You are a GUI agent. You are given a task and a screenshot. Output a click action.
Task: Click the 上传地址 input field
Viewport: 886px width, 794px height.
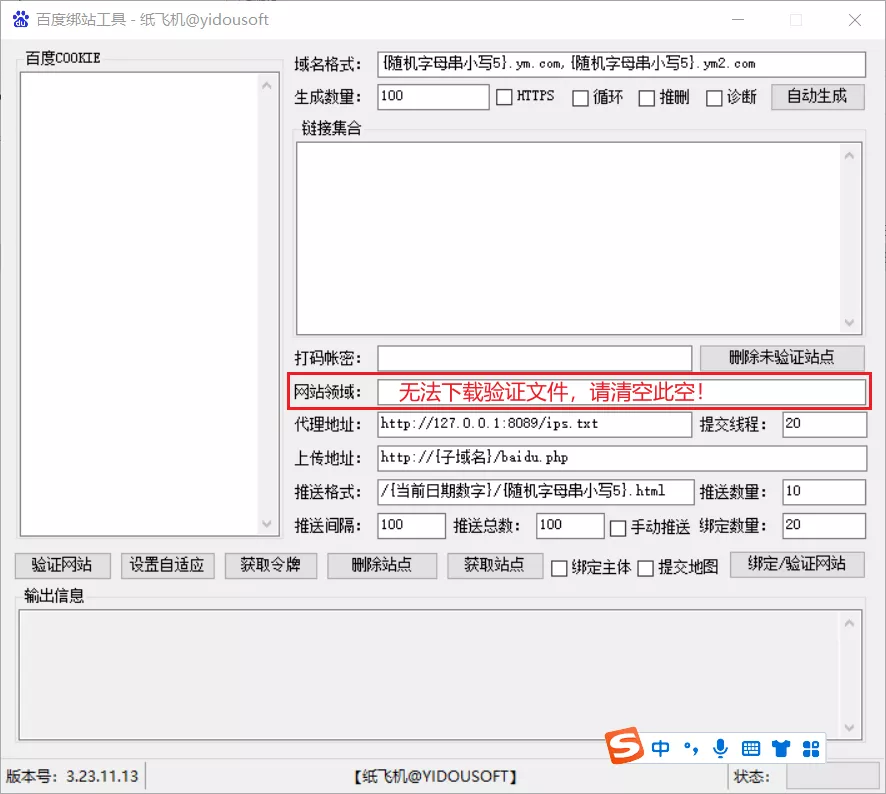pos(622,458)
